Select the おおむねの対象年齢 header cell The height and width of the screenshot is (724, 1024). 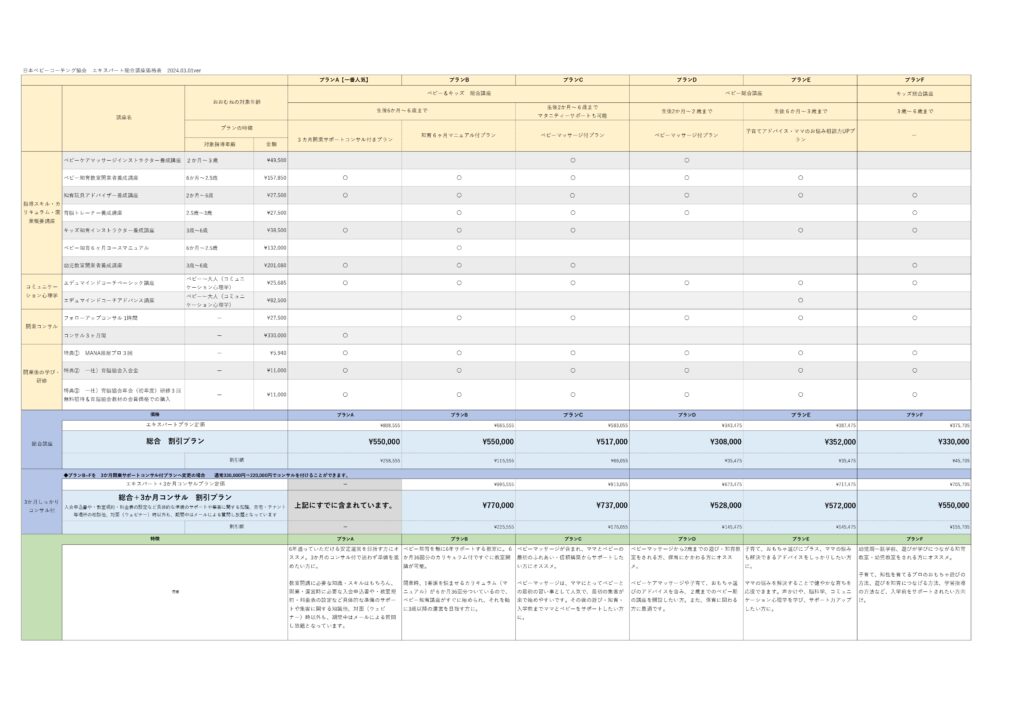236,102
